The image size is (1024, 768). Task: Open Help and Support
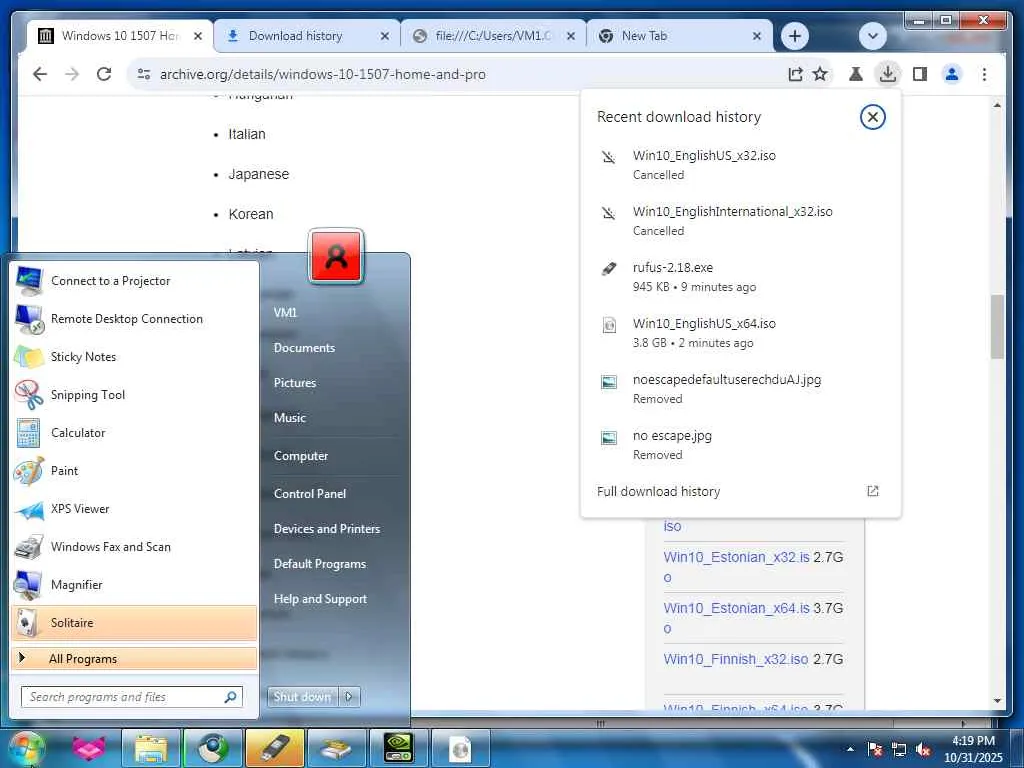tap(320, 599)
